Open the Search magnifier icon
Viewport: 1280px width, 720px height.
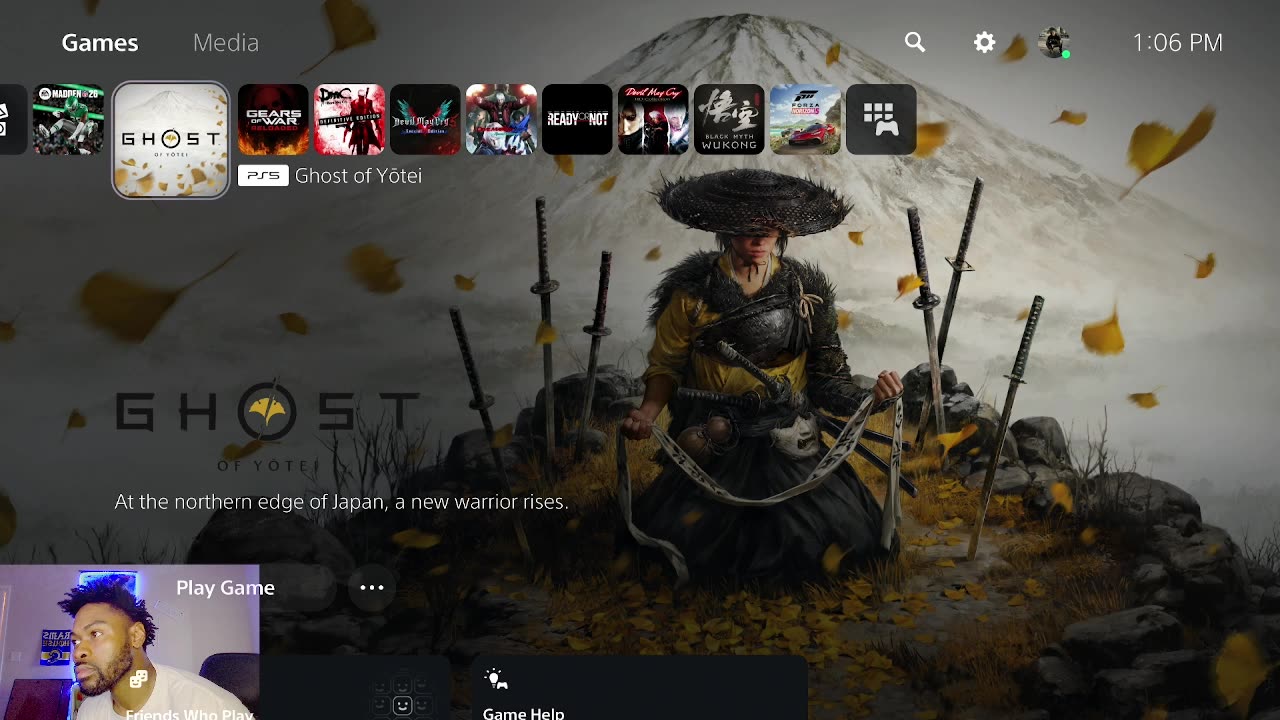[915, 42]
